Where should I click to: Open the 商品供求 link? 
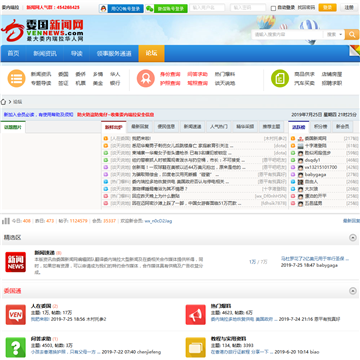coord(304,74)
